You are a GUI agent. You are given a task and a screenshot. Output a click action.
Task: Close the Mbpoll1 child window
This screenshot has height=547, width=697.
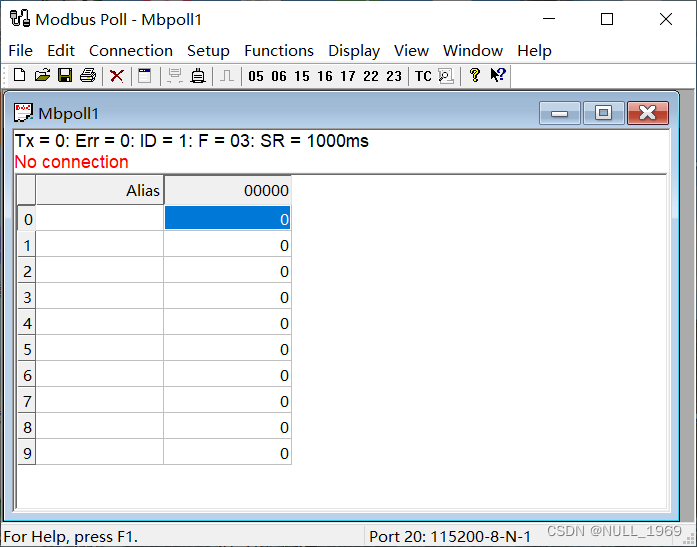[648, 113]
